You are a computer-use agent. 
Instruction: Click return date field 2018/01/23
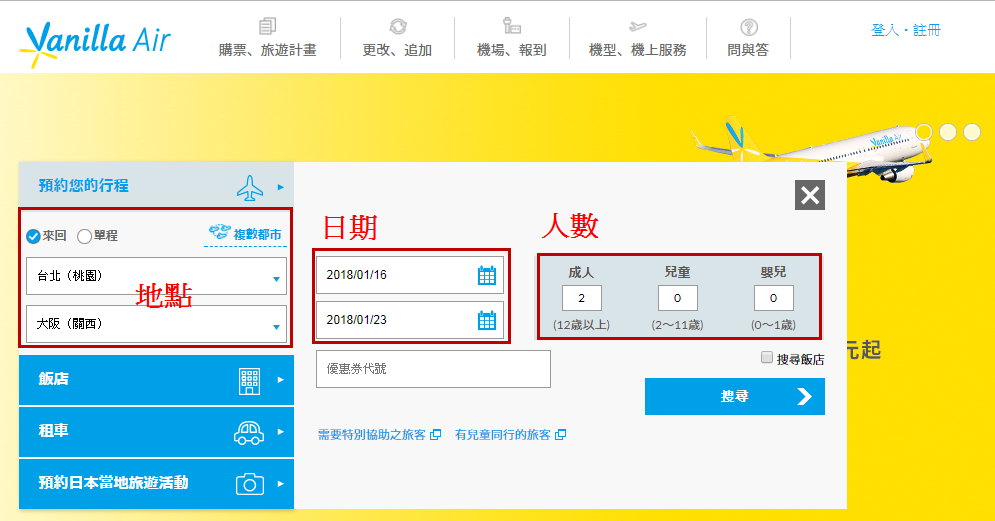410,320
